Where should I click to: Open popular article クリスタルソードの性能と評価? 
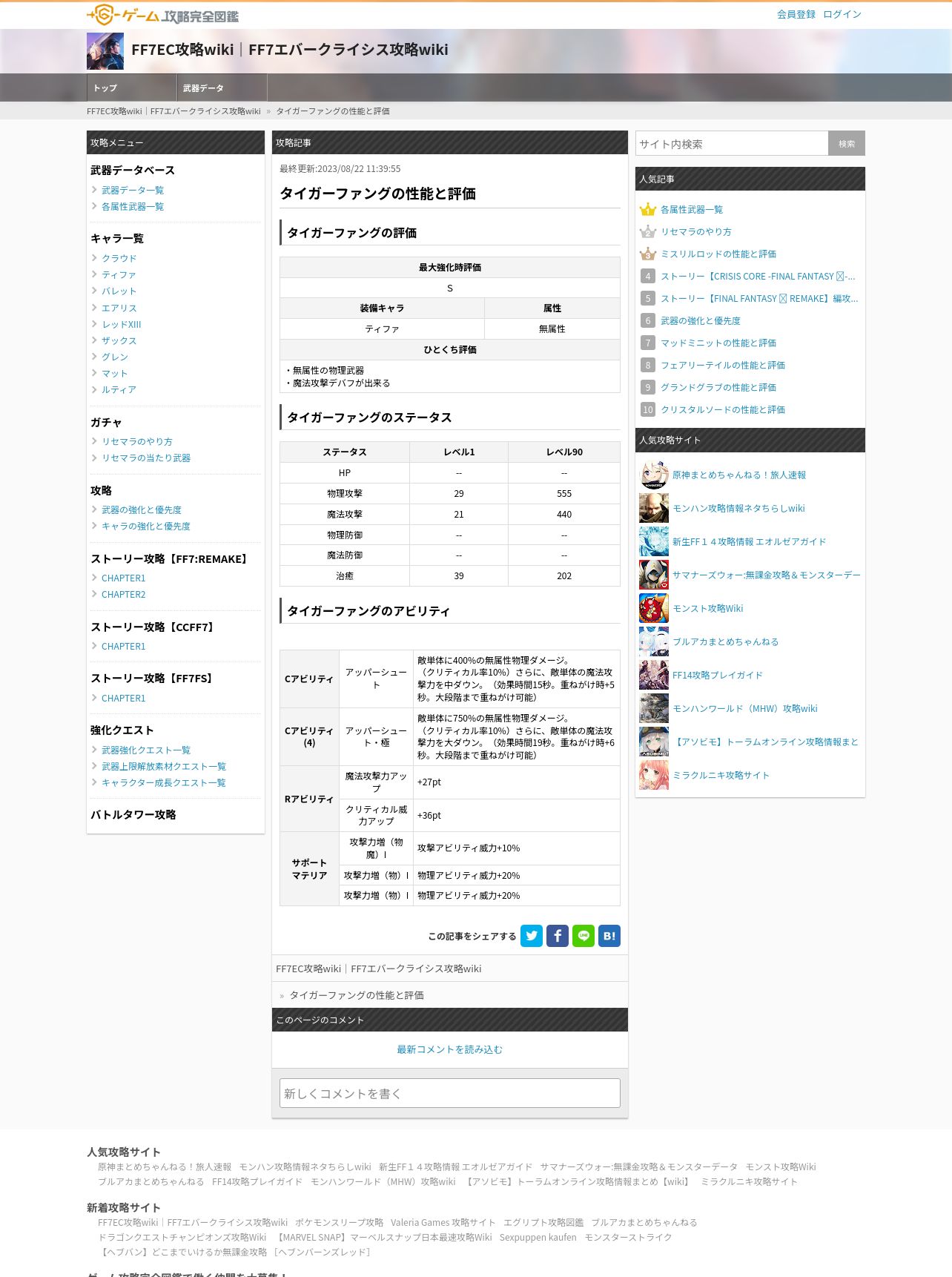[x=723, y=409]
